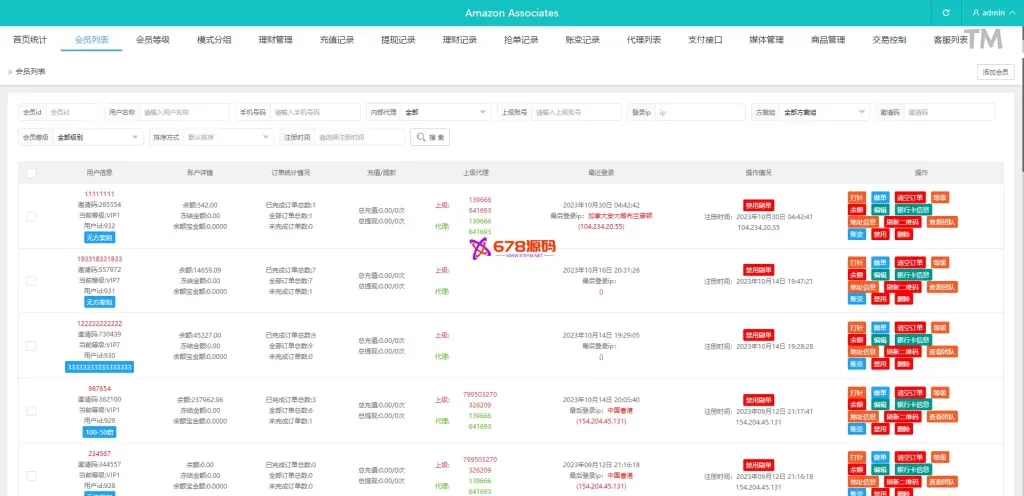Click the 100-50群 tag under user 987654
This screenshot has width=1024, height=496.
(100, 432)
